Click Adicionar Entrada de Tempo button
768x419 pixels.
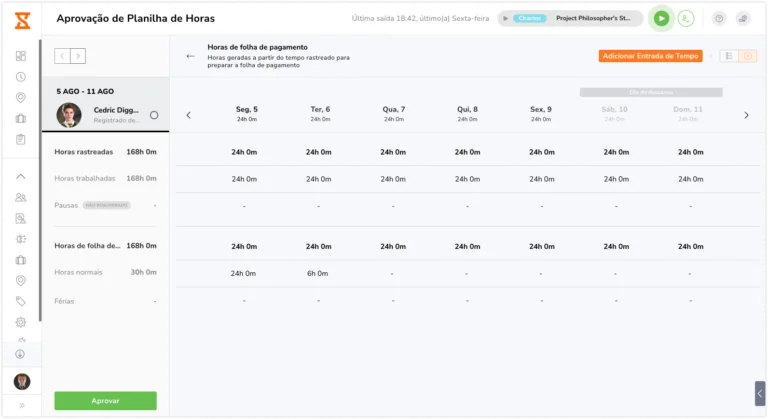(650, 56)
